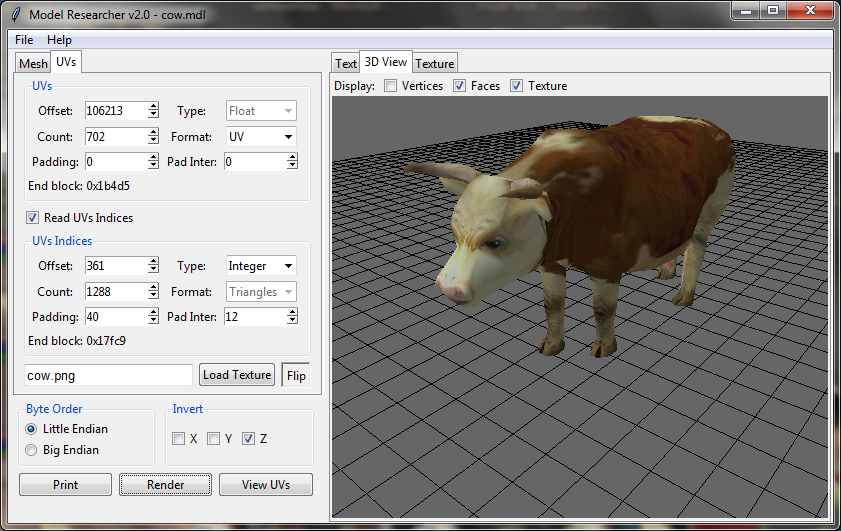Increase the UVs Padding value
The image size is (841, 531).
click(153, 157)
